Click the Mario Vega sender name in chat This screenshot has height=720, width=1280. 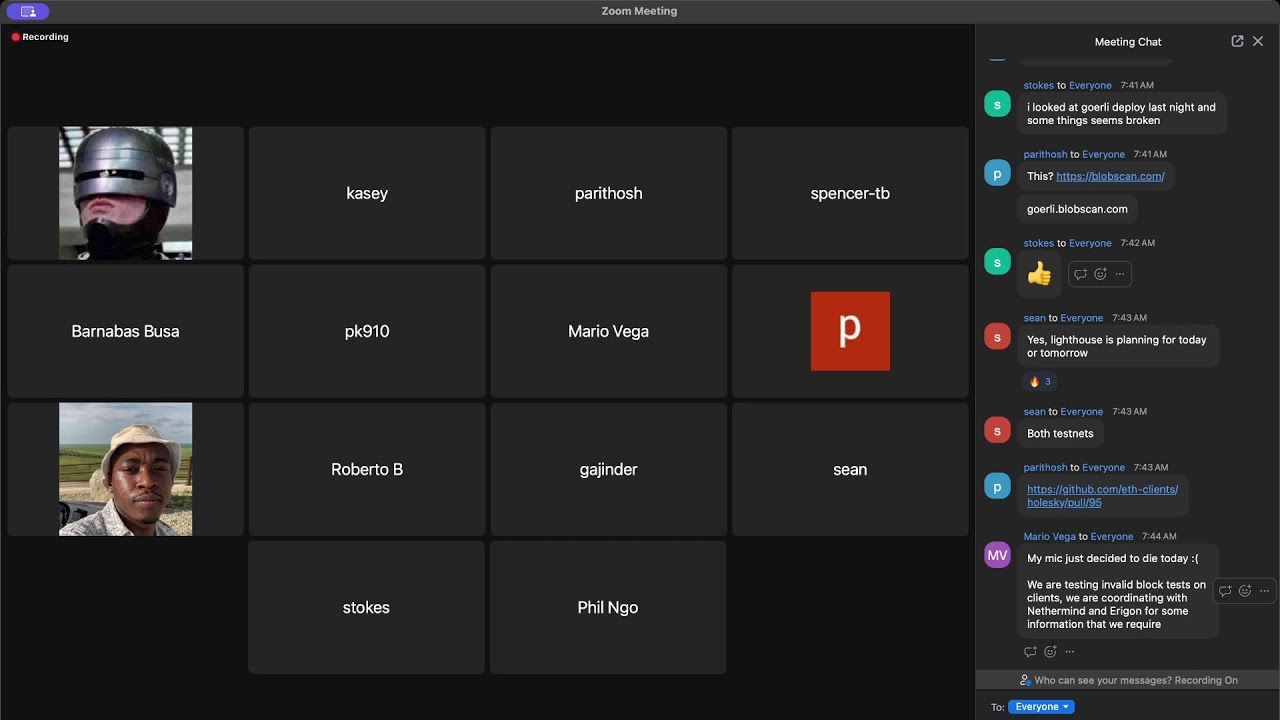click(1049, 536)
